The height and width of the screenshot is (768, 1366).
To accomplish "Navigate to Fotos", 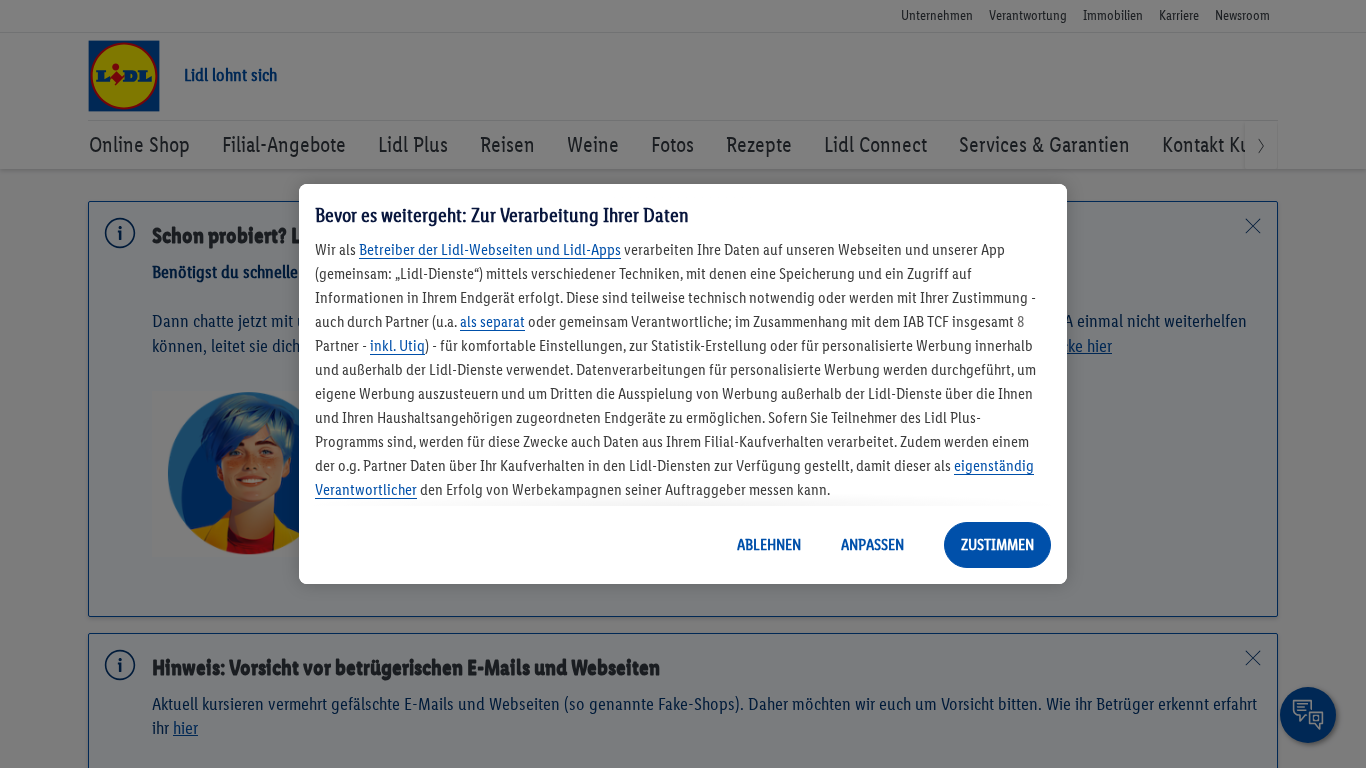I will [x=672, y=146].
